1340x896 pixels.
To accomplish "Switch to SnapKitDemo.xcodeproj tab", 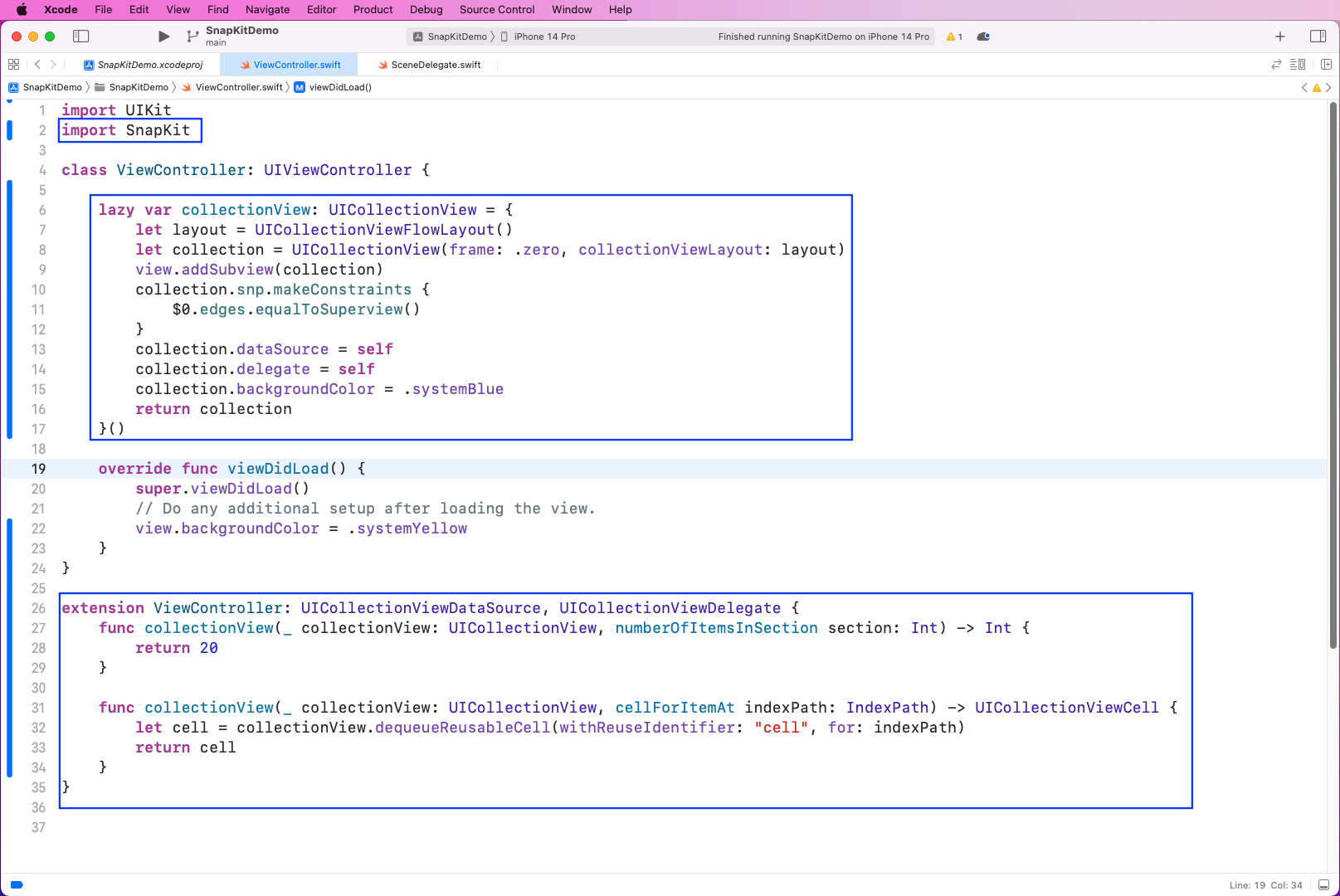I will [x=144, y=65].
